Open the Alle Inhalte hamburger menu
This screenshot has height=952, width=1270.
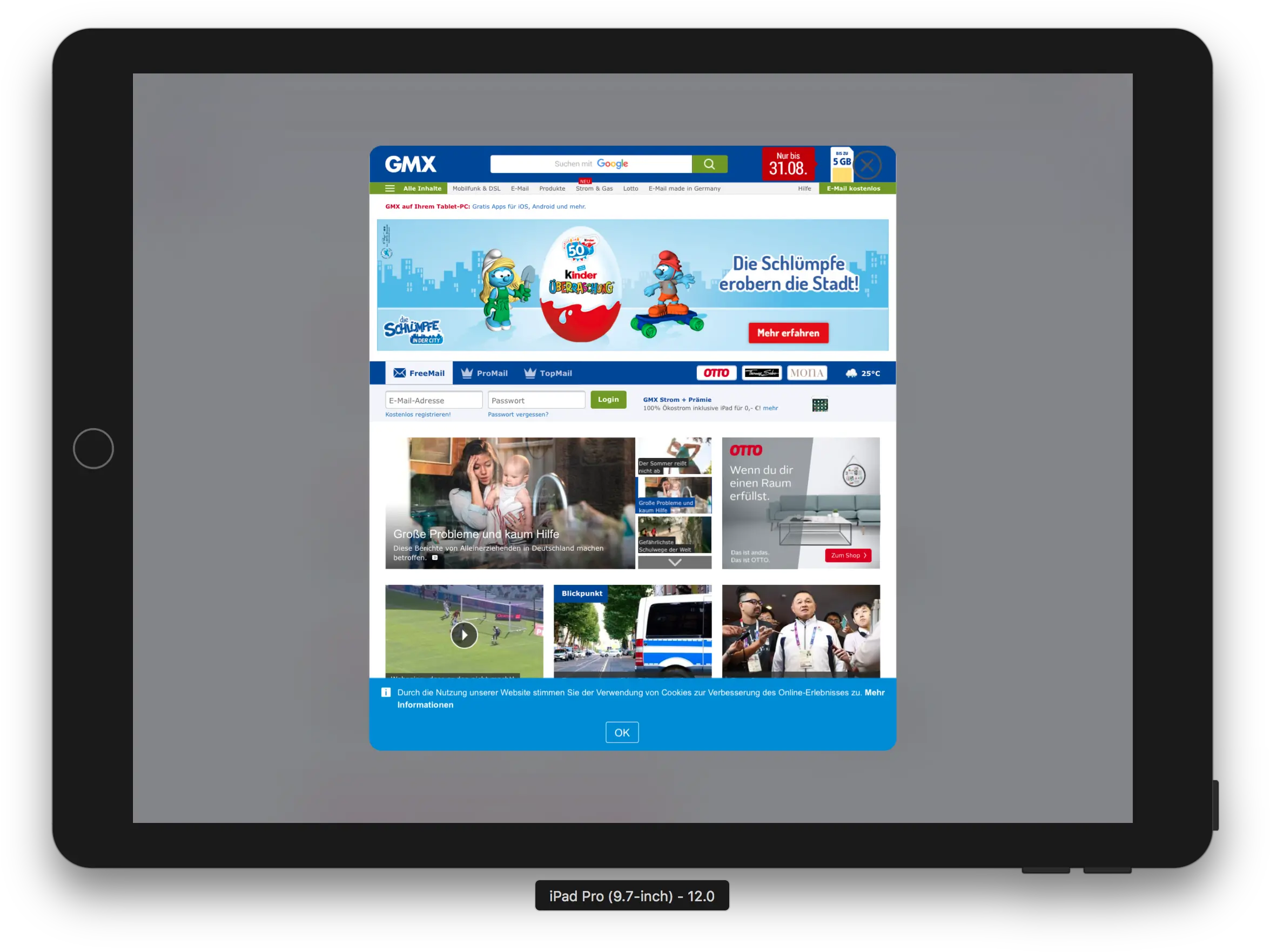tap(409, 189)
